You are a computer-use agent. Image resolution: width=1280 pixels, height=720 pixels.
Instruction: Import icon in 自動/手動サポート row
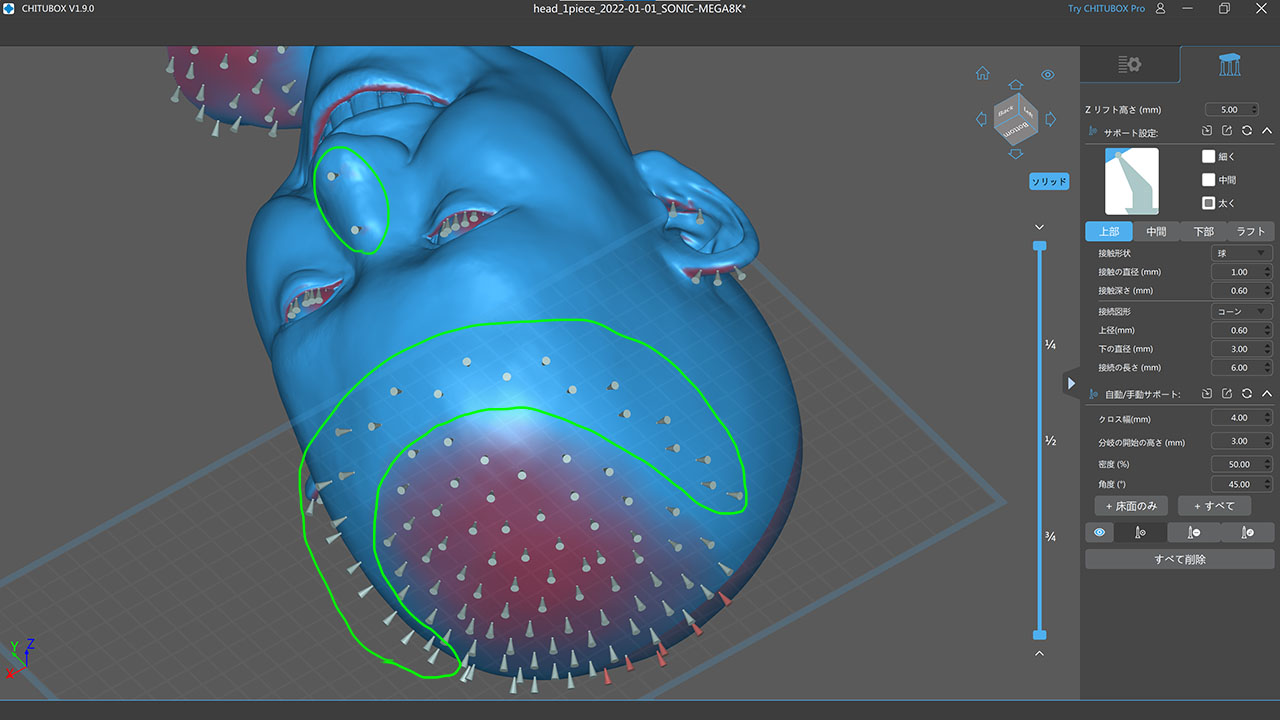pos(1207,394)
